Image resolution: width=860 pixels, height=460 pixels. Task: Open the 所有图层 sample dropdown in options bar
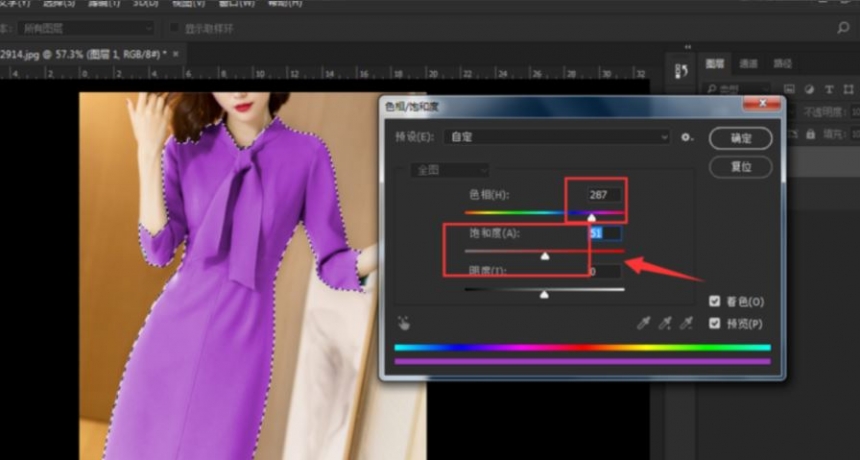(86, 28)
